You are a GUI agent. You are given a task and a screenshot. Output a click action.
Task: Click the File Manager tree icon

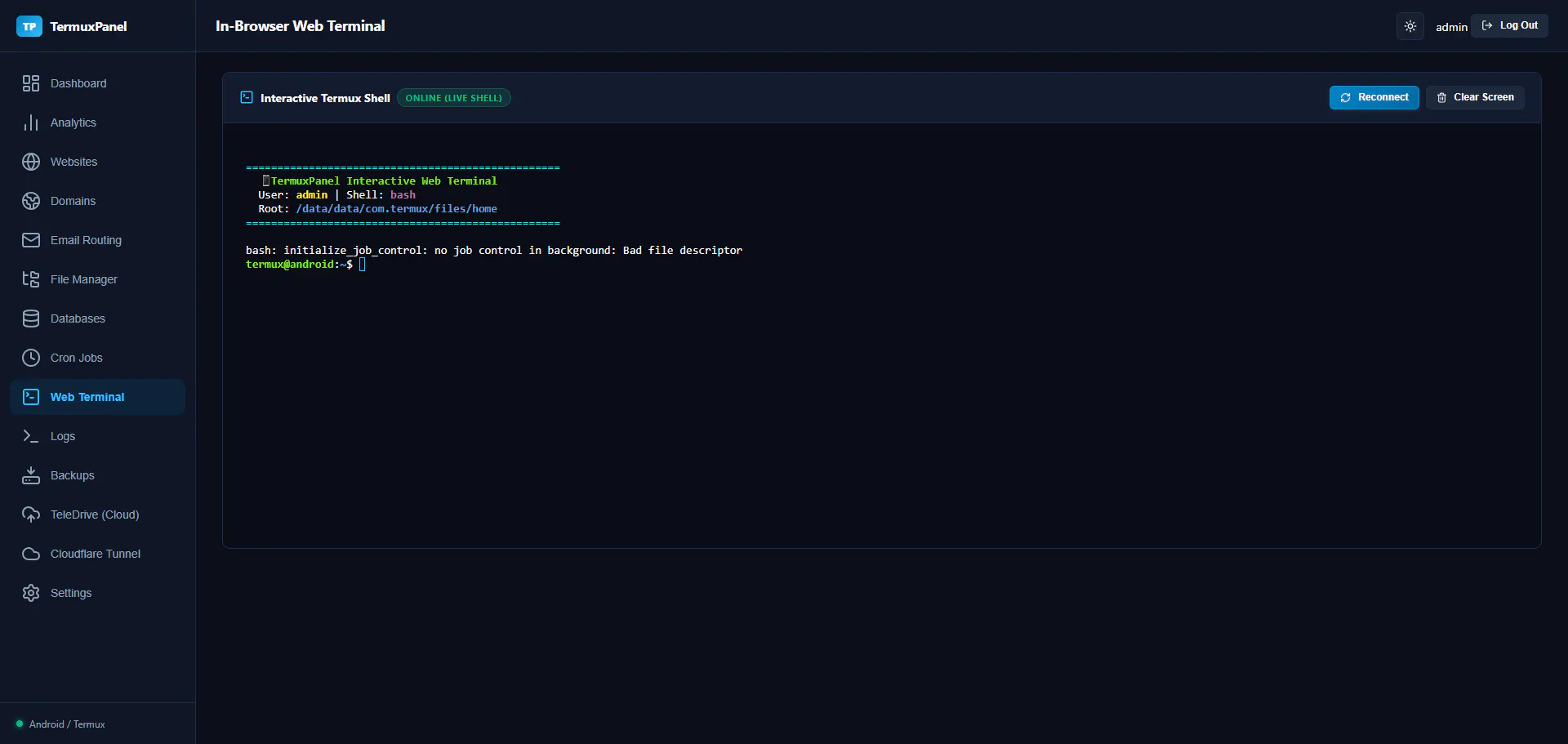(31, 279)
